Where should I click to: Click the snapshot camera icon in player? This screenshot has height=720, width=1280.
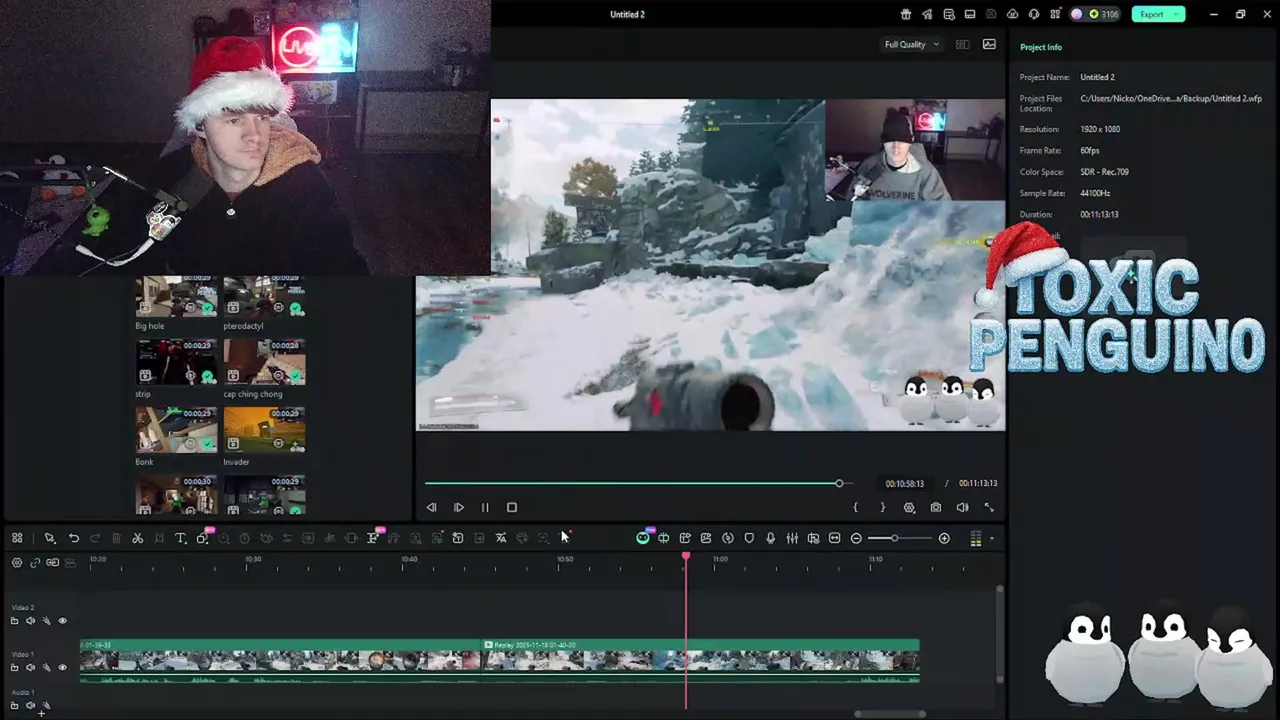[x=936, y=507]
